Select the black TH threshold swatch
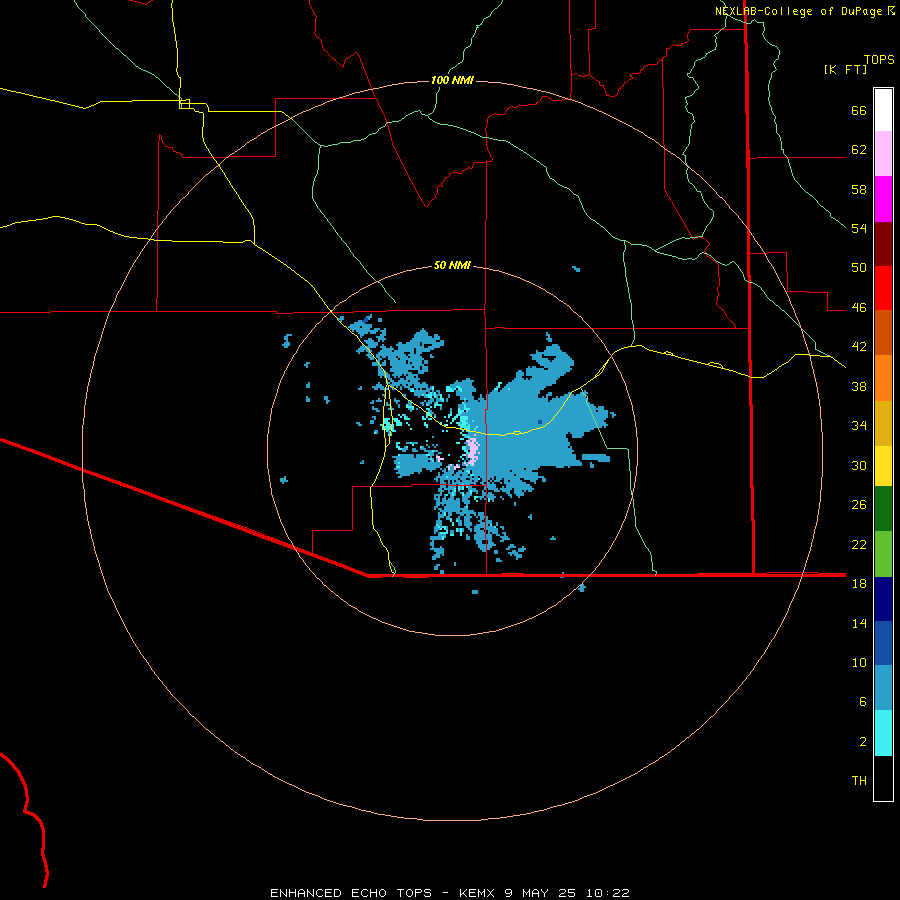 [x=883, y=778]
